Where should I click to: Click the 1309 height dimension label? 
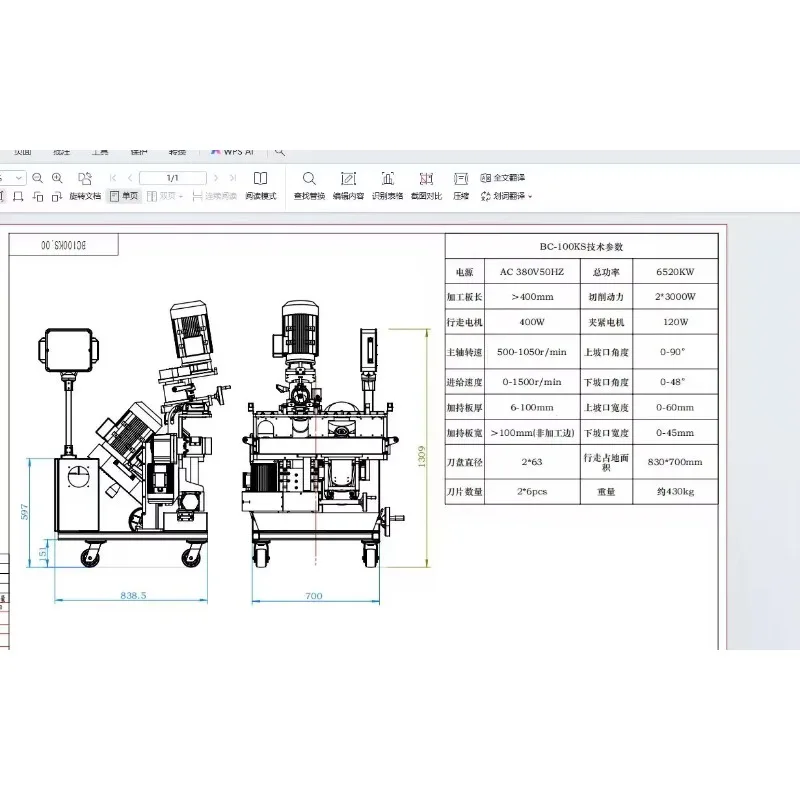point(421,457)
